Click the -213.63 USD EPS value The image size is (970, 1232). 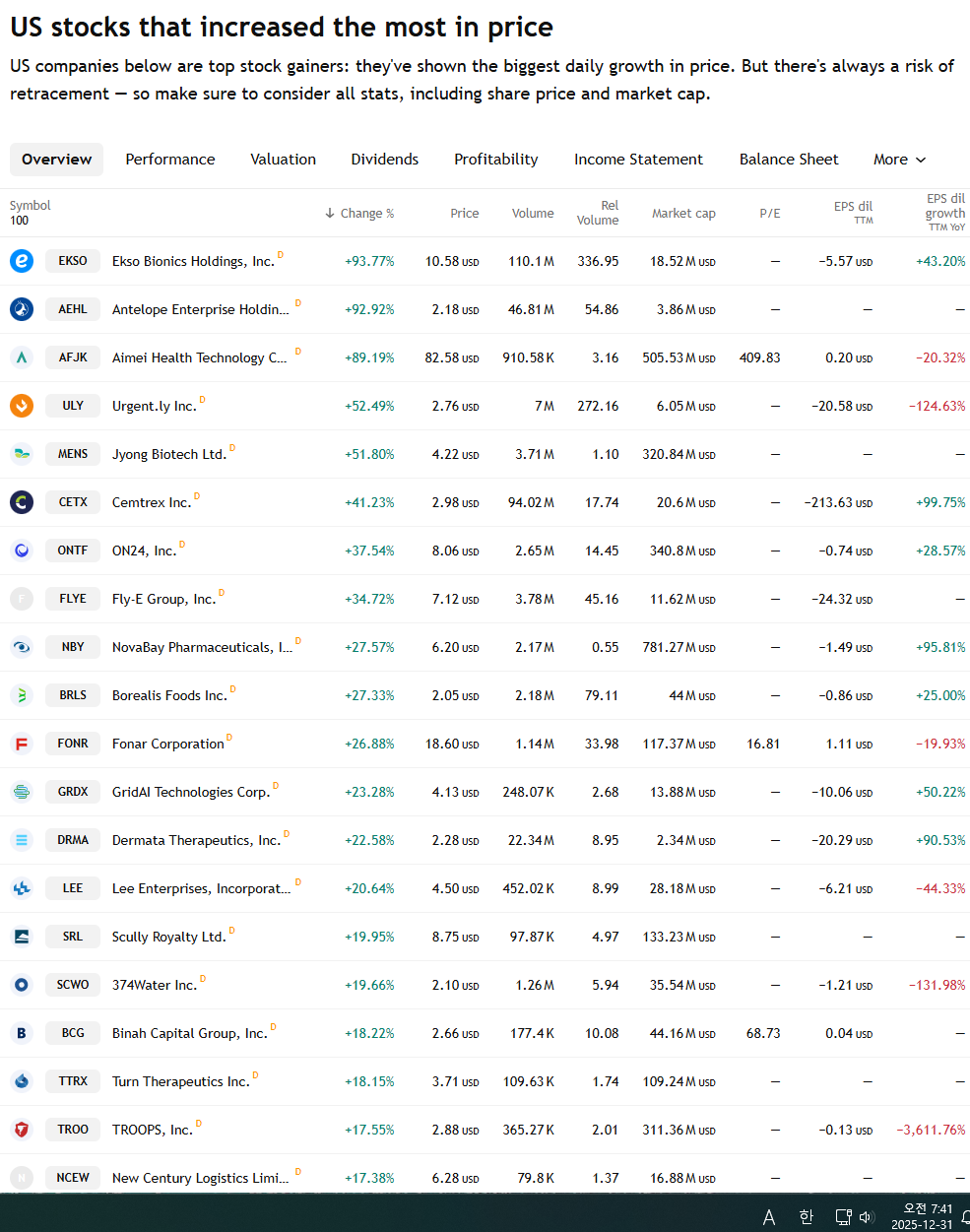tap(838, 502)
